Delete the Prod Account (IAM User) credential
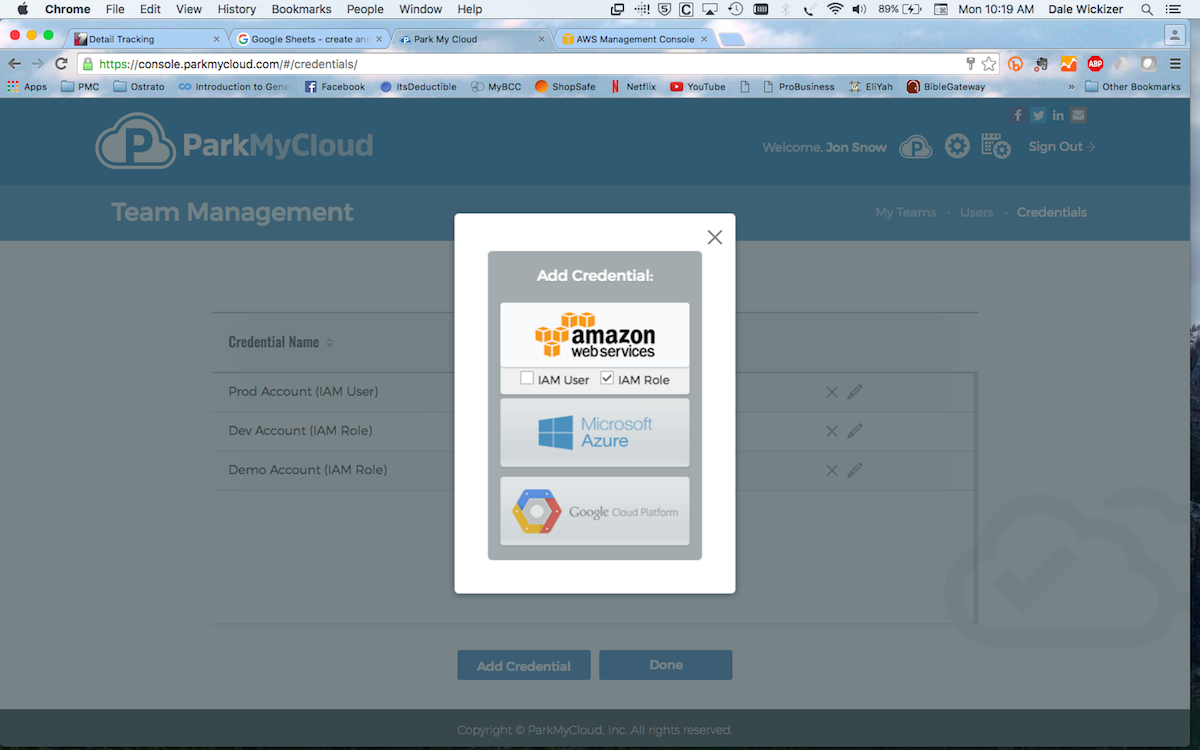1200x750 pixels. [x=832, y=392]
